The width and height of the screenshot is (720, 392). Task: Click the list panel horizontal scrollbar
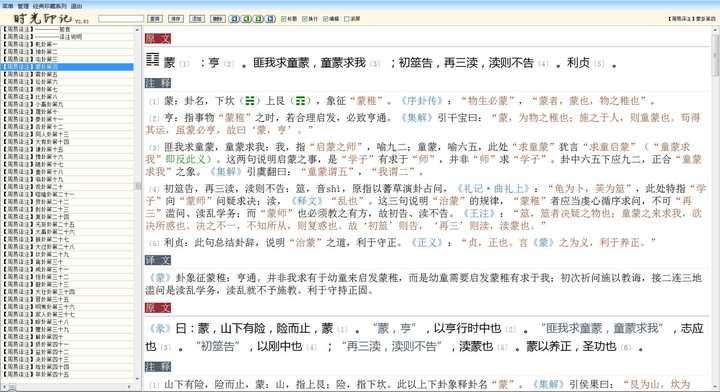(67, 387)
